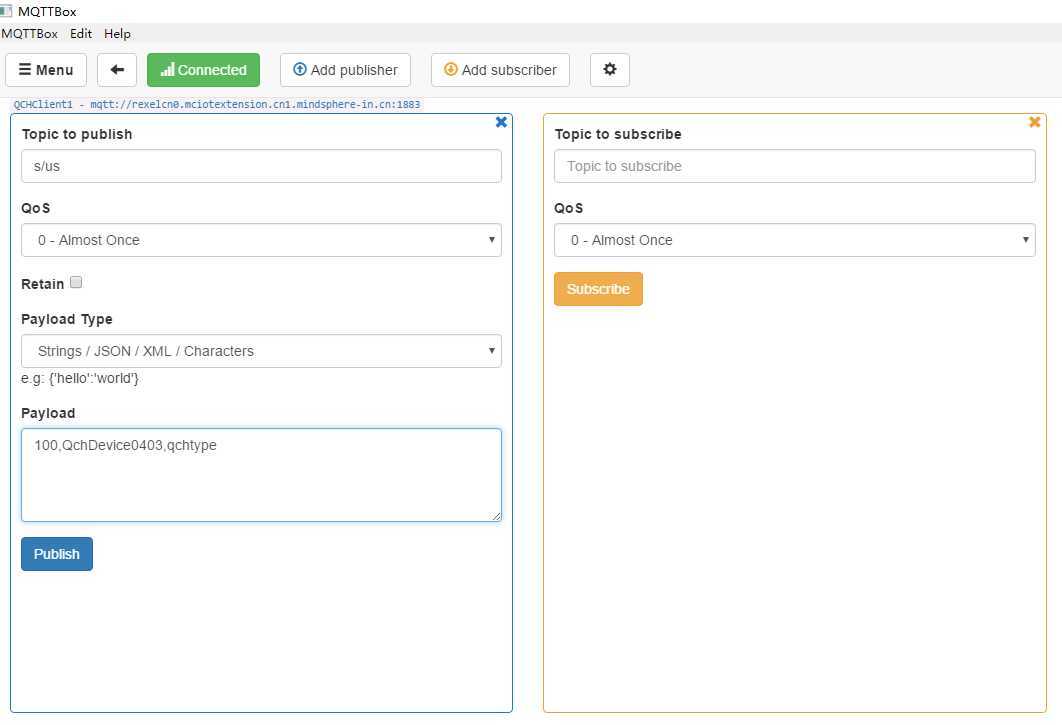Screen dimensions: 1062x725
Task: Click the MQTTBox app icon in the title bar
Action: (x=6, y=11)
